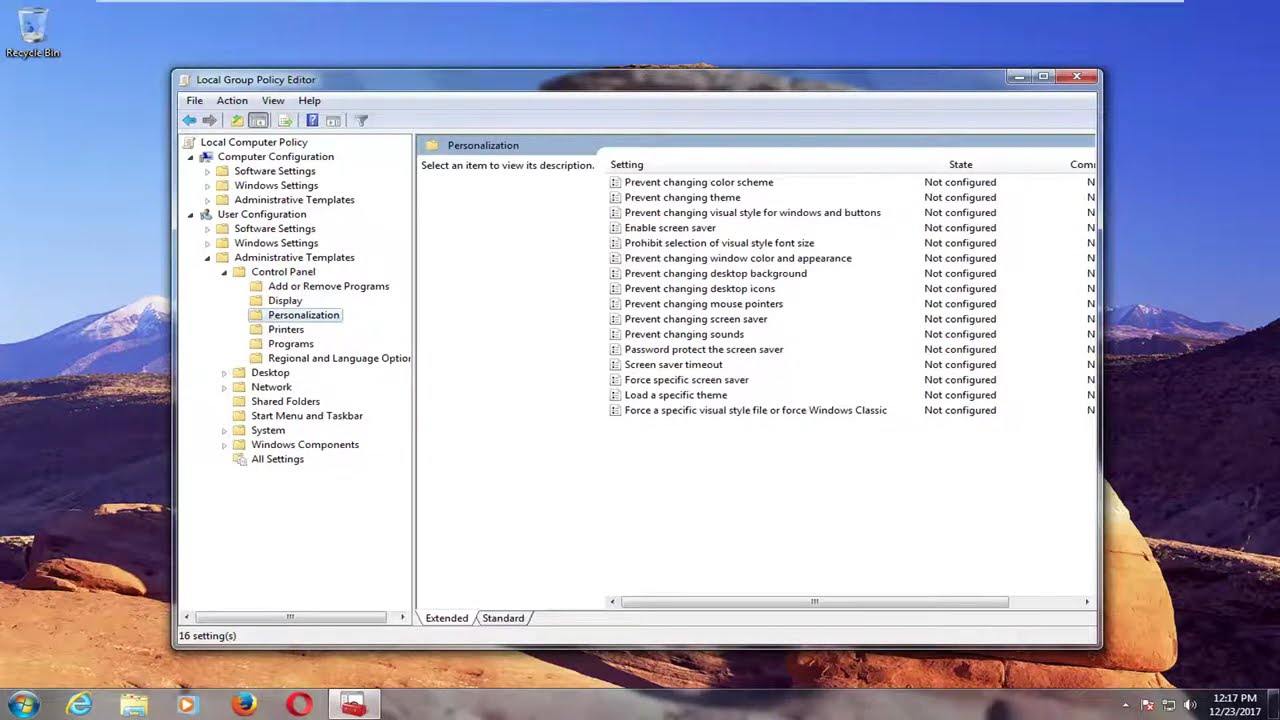The width and height of the screenshot is (1280, 720).
Task: Select Add or Remove Programs tree item
Action: 328,286
